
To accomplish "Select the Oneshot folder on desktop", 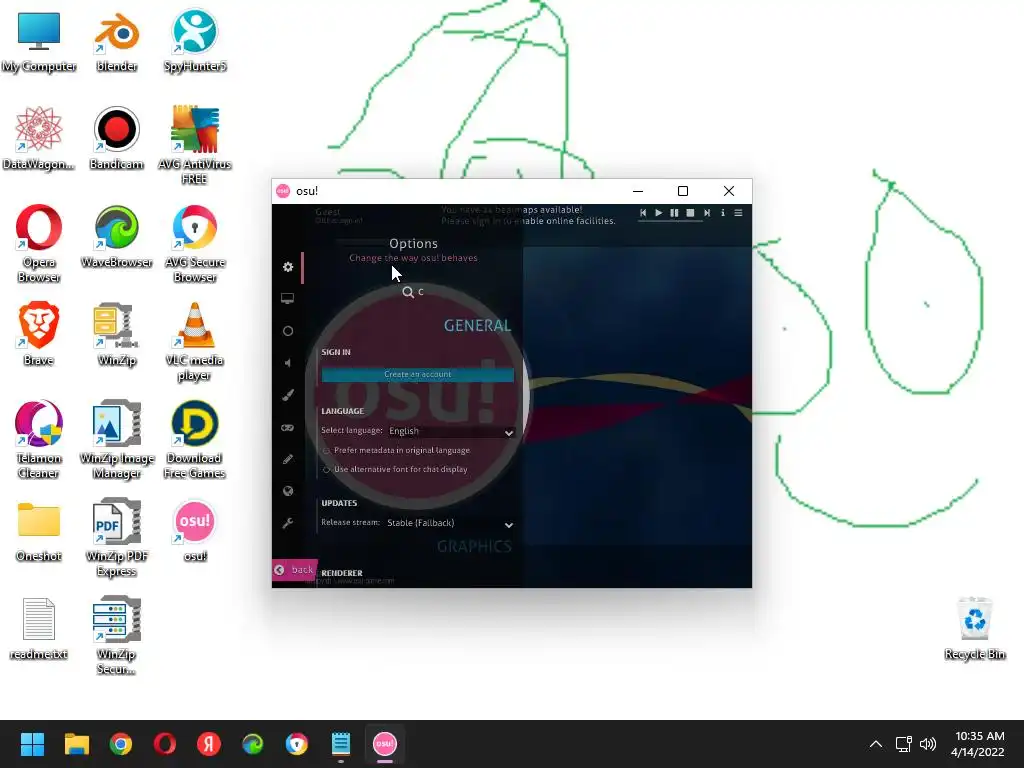I will pos(39,530).
